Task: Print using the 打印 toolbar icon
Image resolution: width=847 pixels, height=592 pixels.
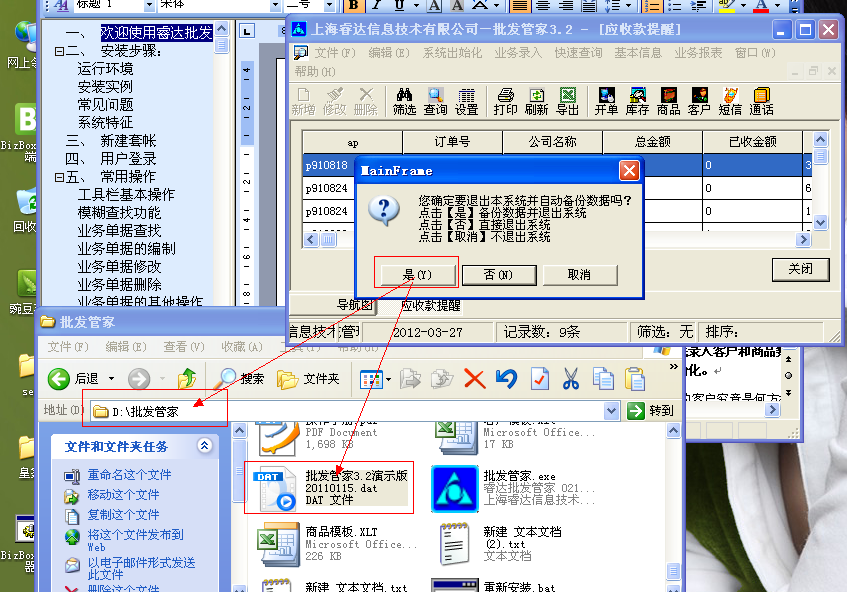Action: (506, 96)
